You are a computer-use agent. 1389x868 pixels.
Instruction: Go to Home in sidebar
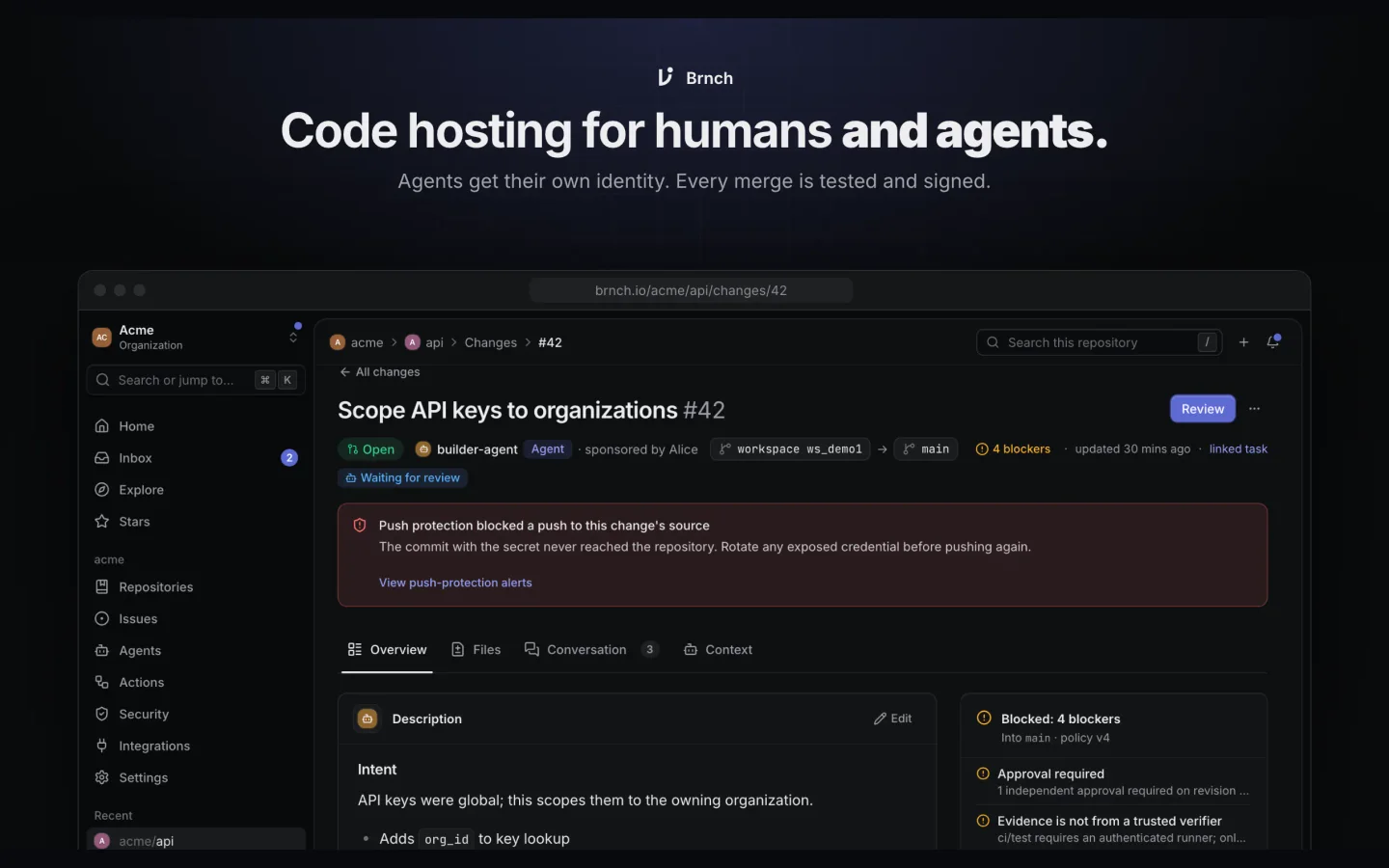(196, 426)
